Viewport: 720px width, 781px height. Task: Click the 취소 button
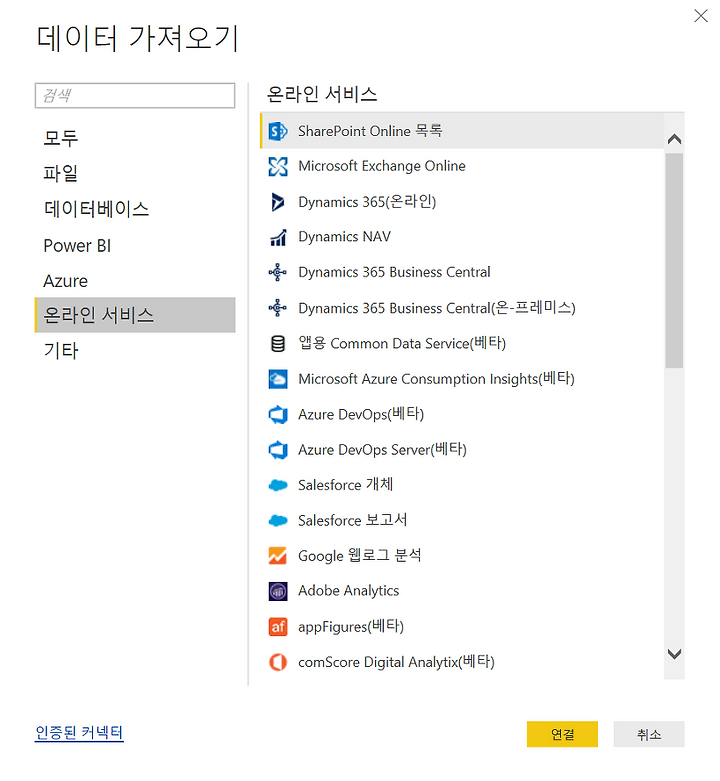(x=649, y=734)
